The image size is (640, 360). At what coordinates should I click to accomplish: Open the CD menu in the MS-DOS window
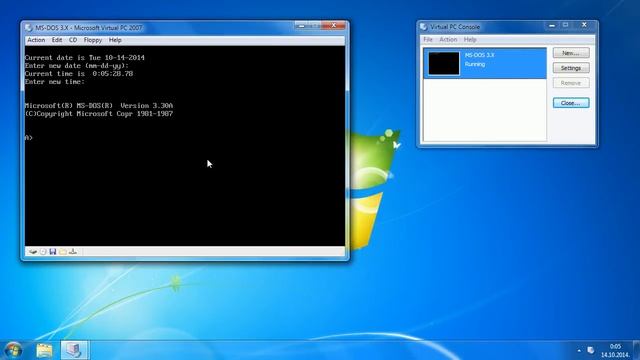pos(73,40)
